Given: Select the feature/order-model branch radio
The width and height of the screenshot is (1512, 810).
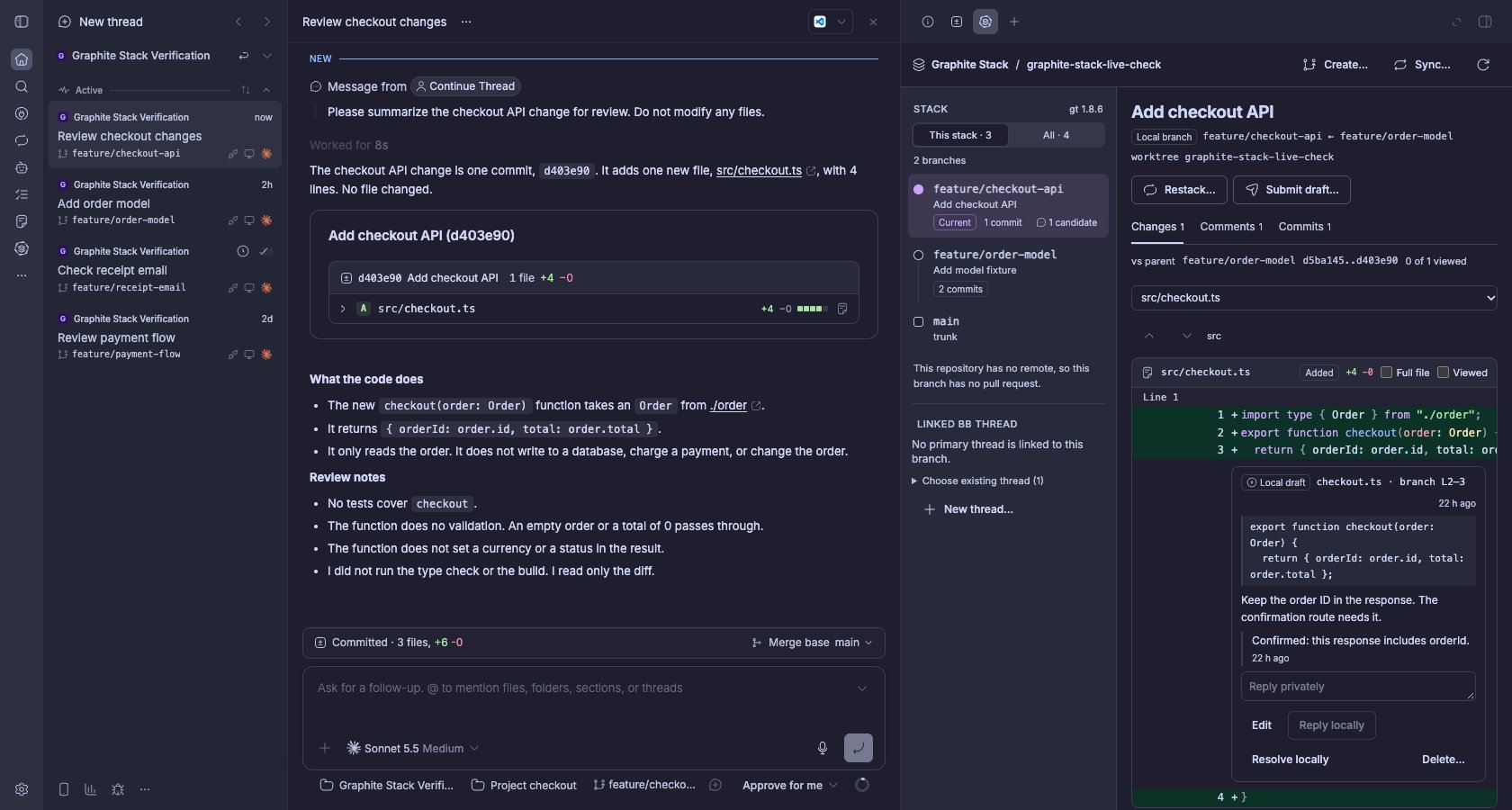Looking at the screenshot, I should (919, 256).
